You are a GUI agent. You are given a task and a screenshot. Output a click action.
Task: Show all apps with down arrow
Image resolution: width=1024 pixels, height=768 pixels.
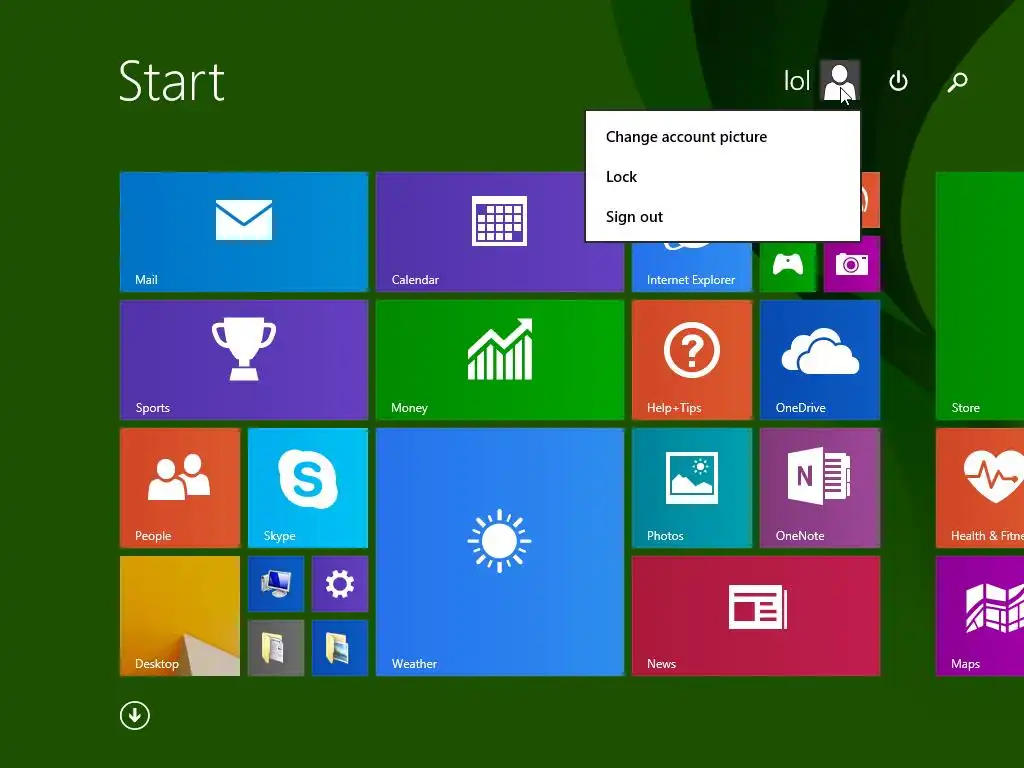point(135,715)
